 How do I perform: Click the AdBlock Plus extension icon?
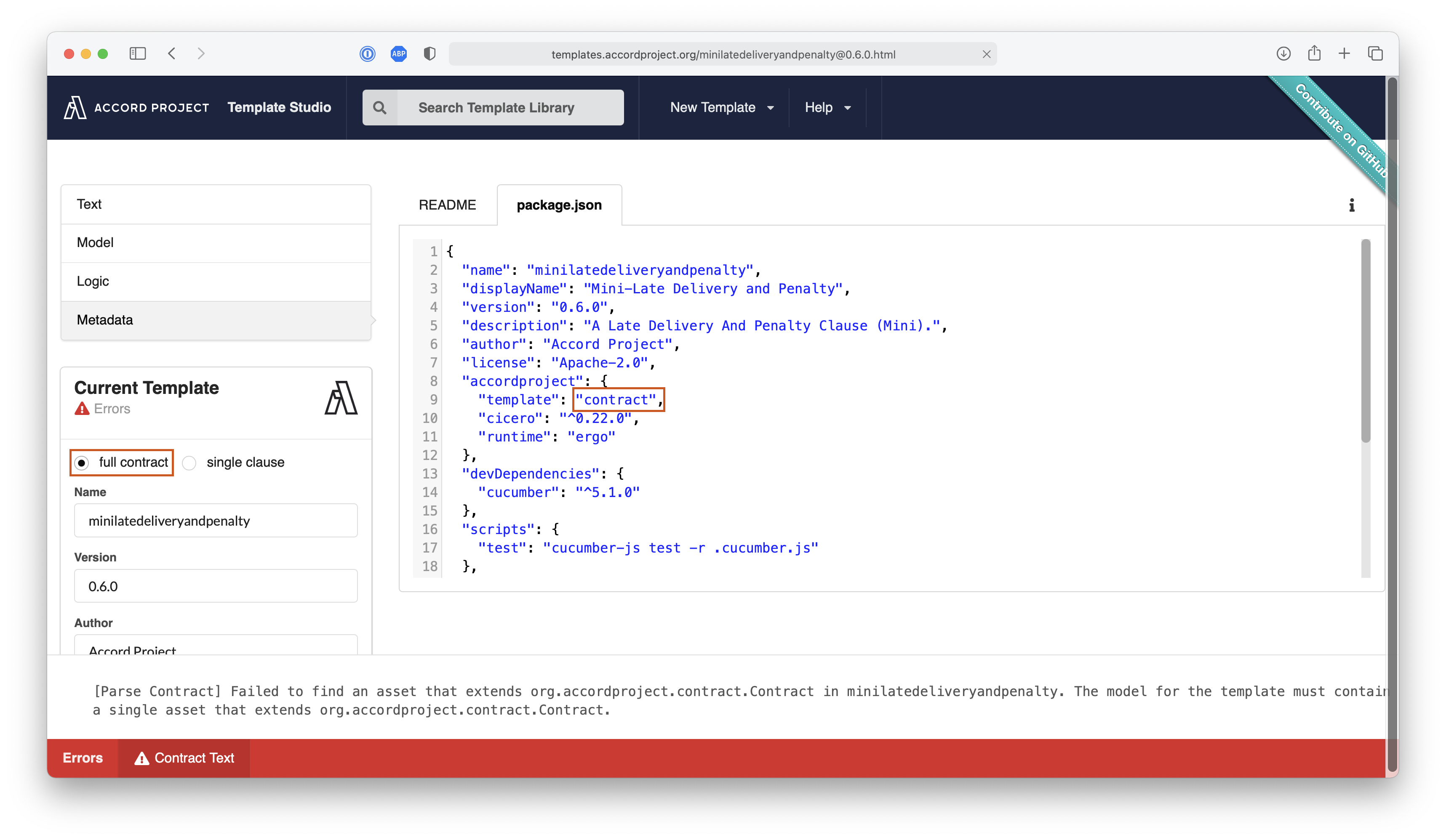point(398,54)
